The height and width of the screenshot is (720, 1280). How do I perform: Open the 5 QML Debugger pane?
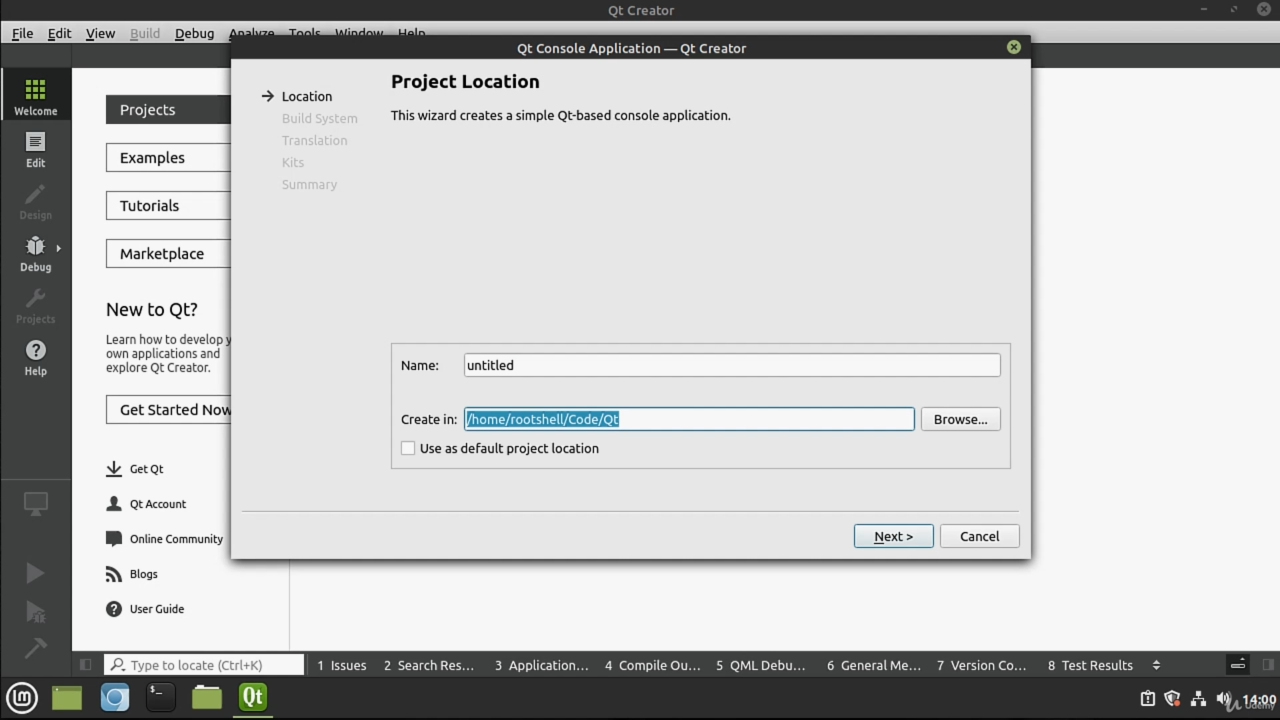pos(761,665)
